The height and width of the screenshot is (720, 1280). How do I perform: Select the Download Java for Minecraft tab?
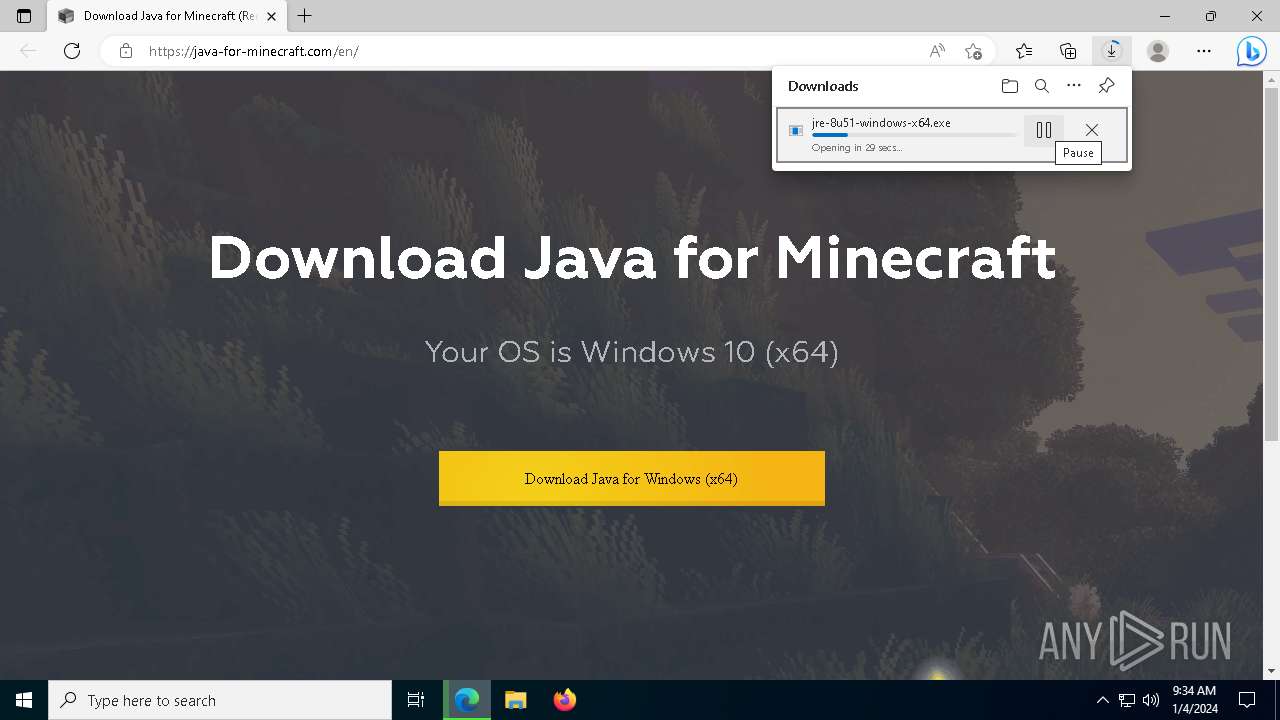click(x=167, y=16)
